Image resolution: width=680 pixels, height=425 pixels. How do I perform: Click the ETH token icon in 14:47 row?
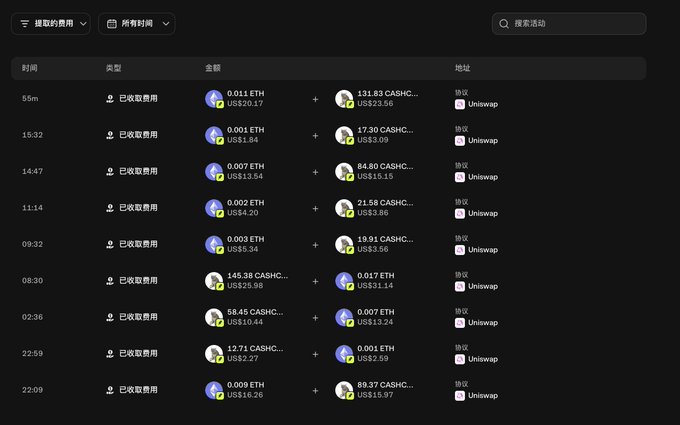click(214, 171)
